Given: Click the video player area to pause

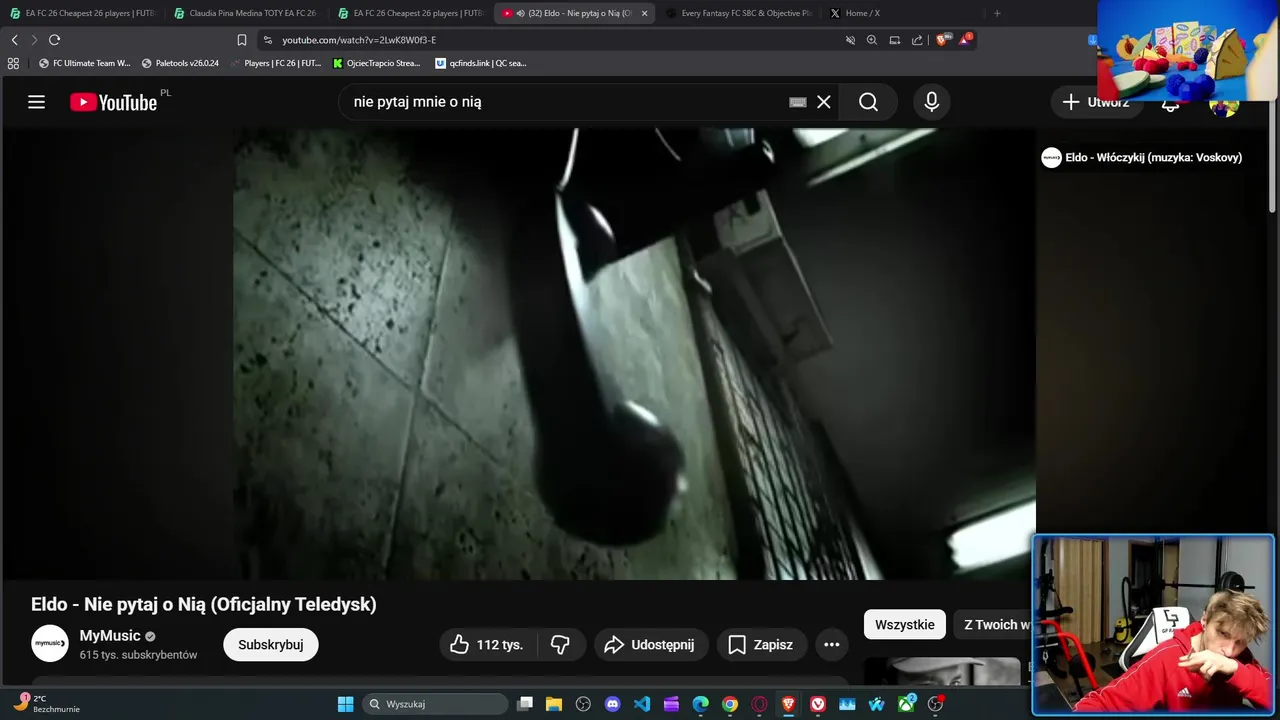Looking at the screenshot, I should [x=634, y=354].
